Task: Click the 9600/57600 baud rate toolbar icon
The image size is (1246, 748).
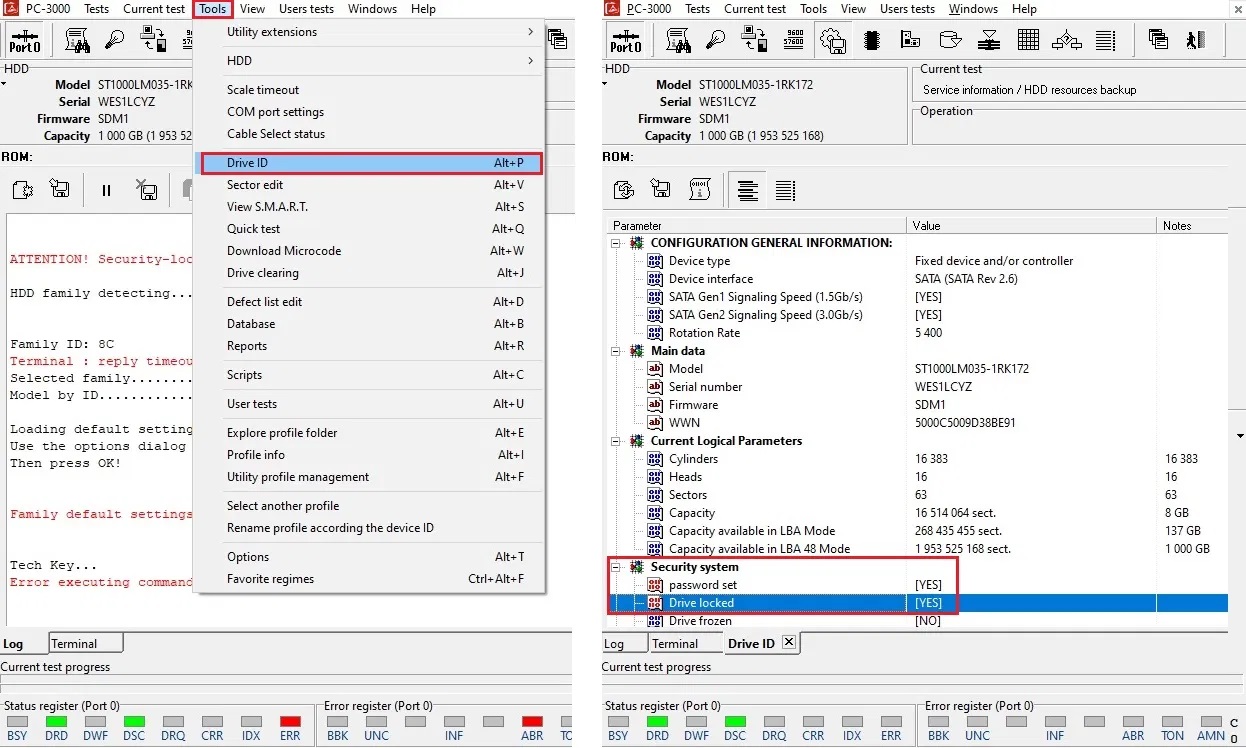Action: tap(794, 40)
